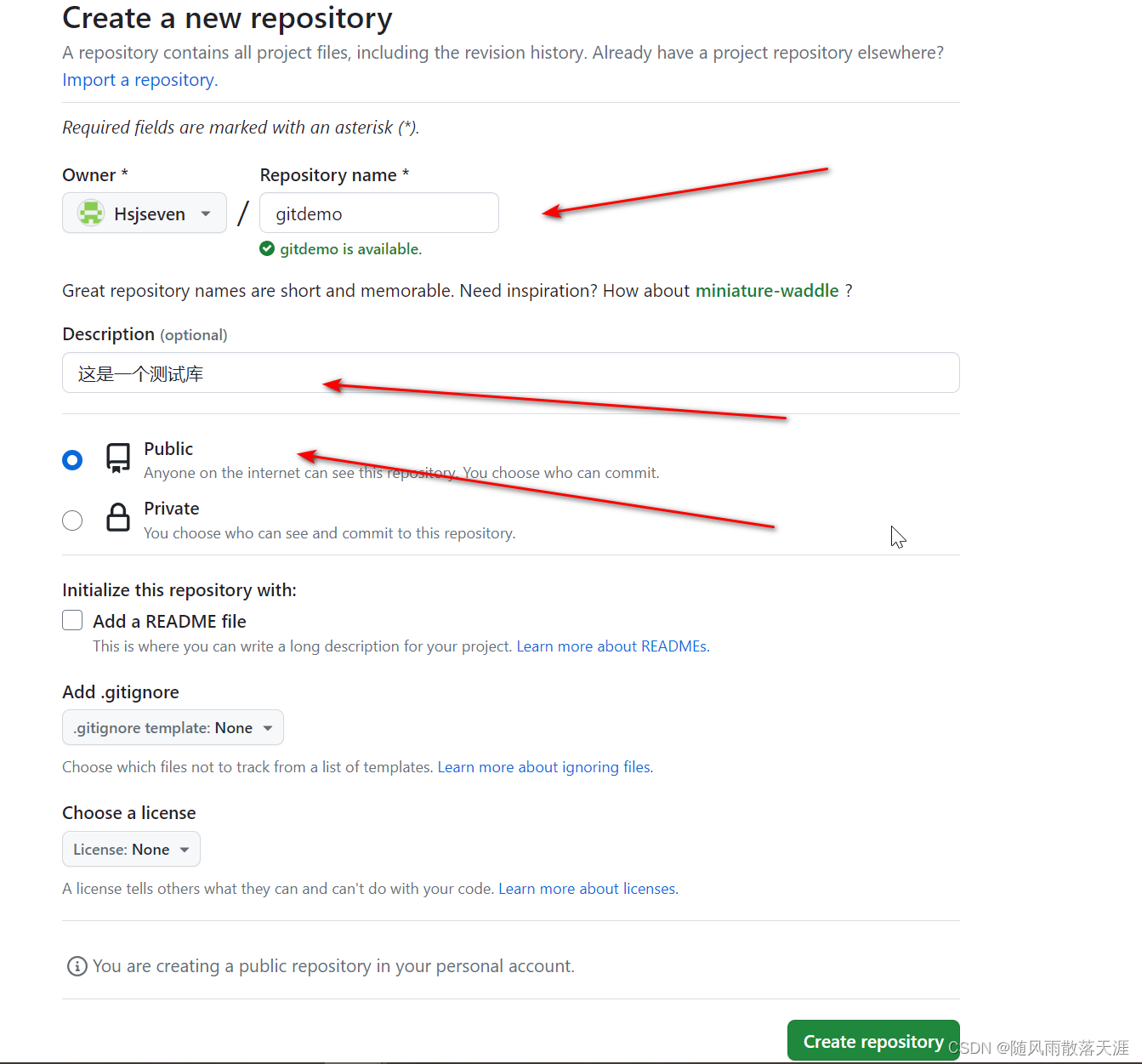Image resolution: width=1142 pixels, height=1064 pixels.
Task: Enable the Add a README file checkbox
Action: pos(72,620)
